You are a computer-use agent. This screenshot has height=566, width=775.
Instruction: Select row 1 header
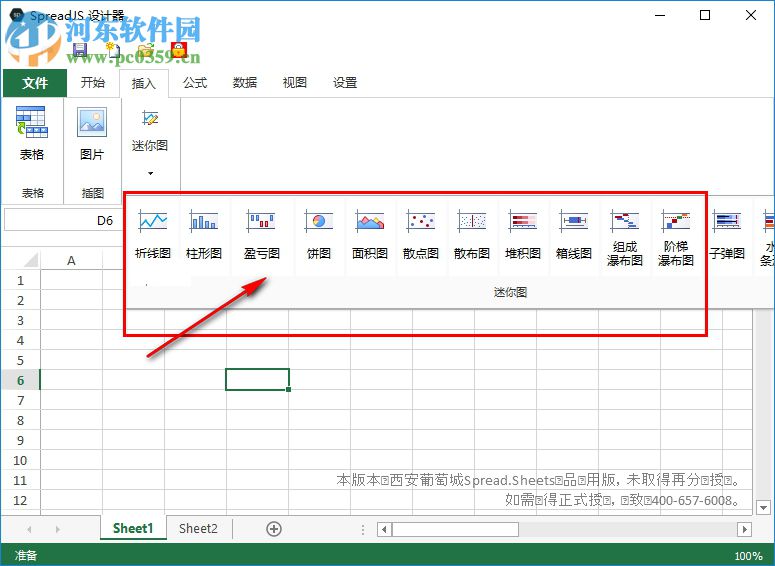tap(20, 281)
